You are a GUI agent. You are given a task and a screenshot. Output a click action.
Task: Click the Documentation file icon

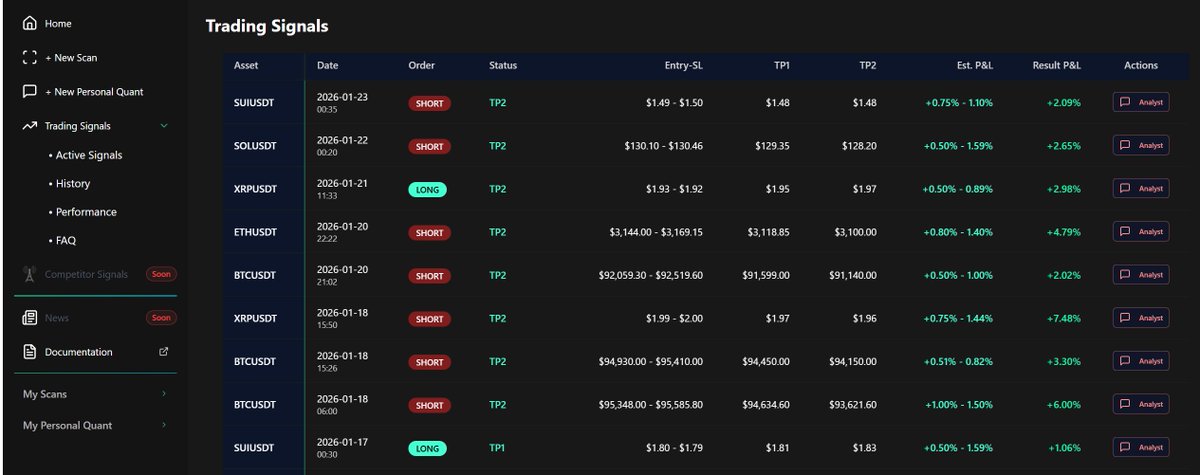click(30, 352)
